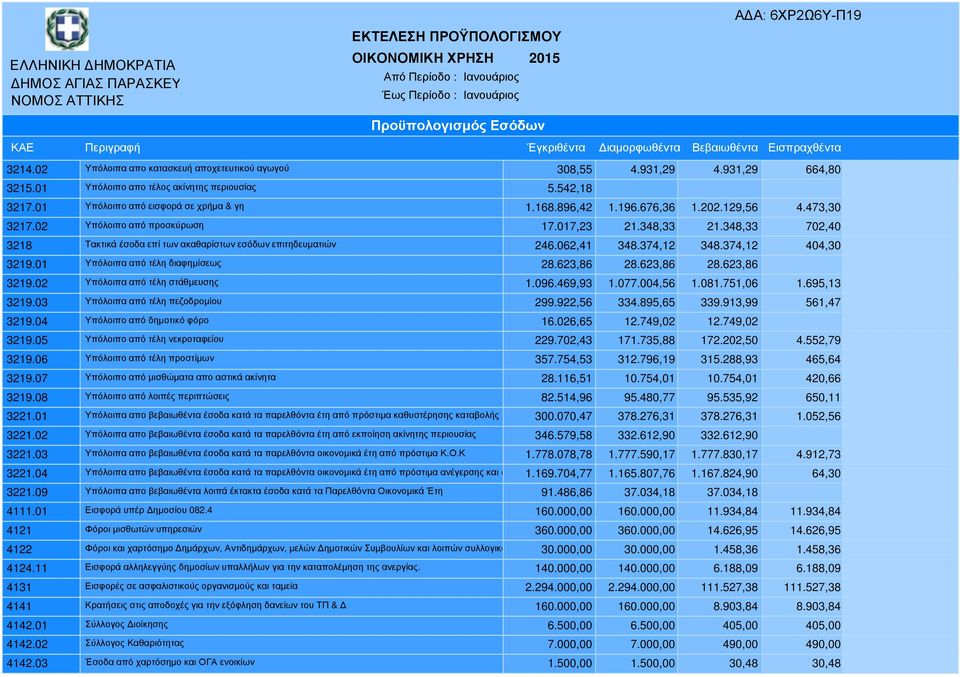Image resolution: width=960 pixels, height=677 pixels.
Task: Select code 4122 cell
Action: pyautogui.click(x=42, y=549)
